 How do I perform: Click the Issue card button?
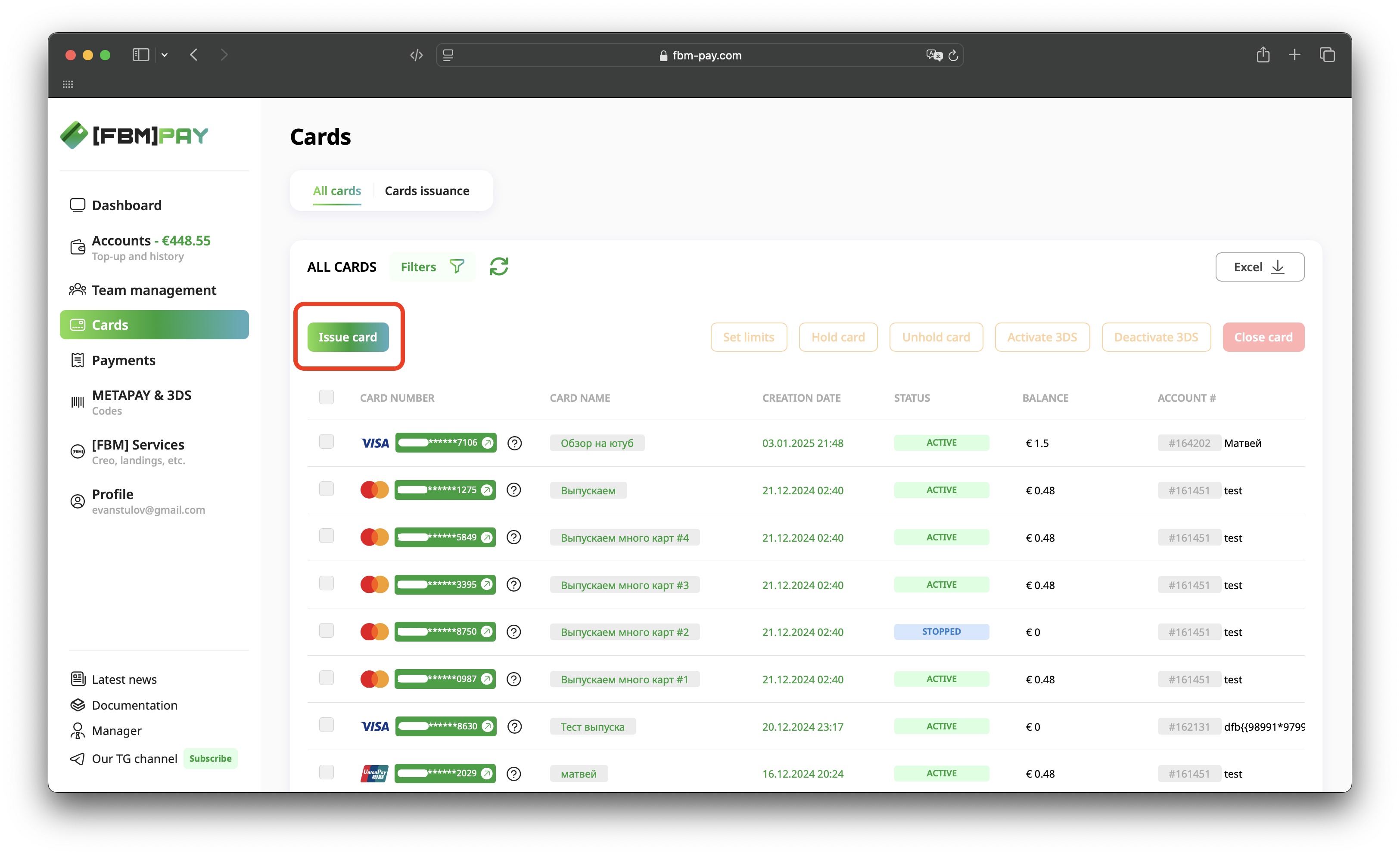pos(348,337)
